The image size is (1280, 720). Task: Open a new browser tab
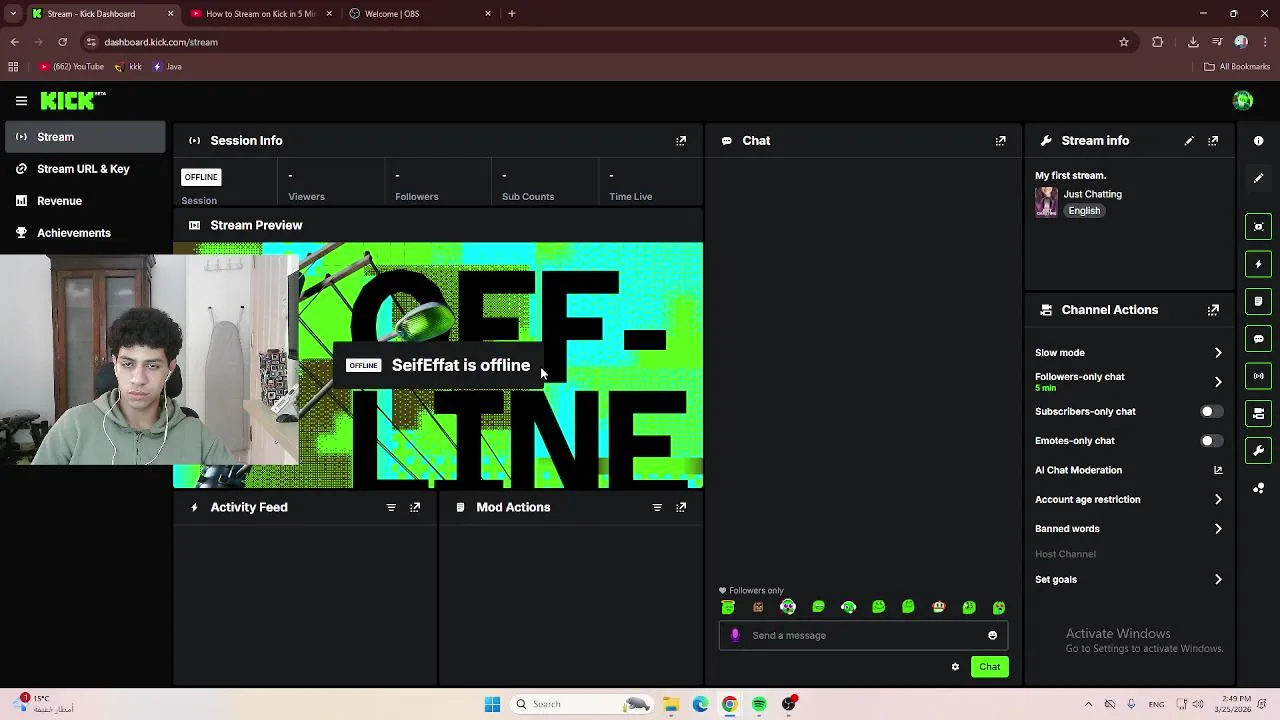click(x=512, y=14)
